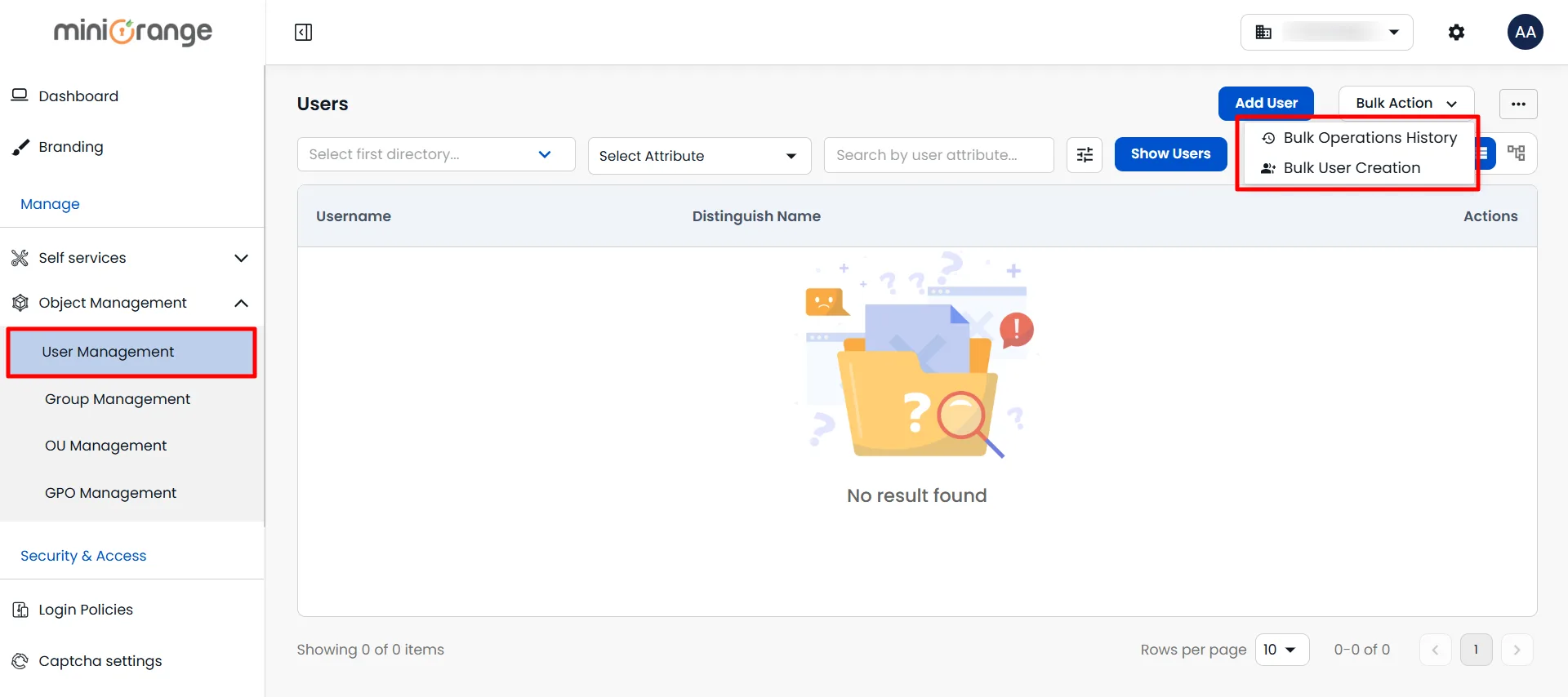Open settings via the gear icon

(1456, 32)
